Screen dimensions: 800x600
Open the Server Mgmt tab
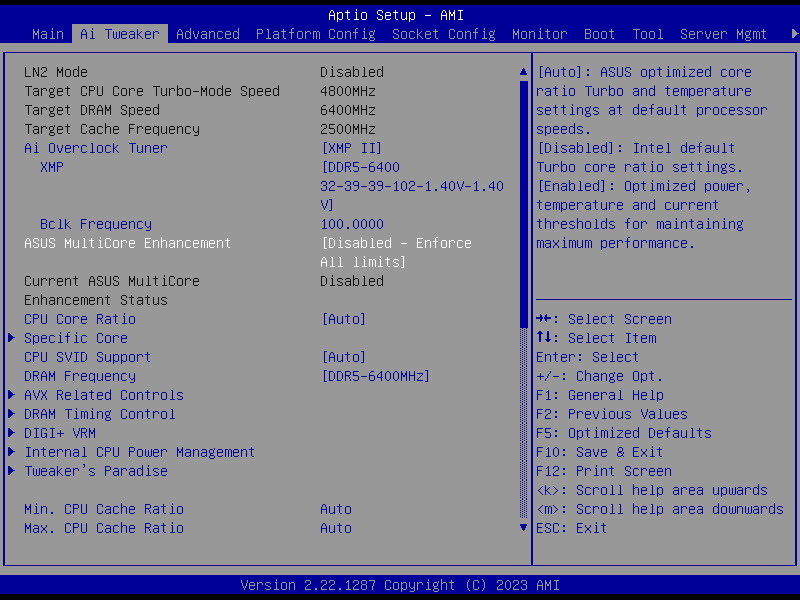pos(723,34)
